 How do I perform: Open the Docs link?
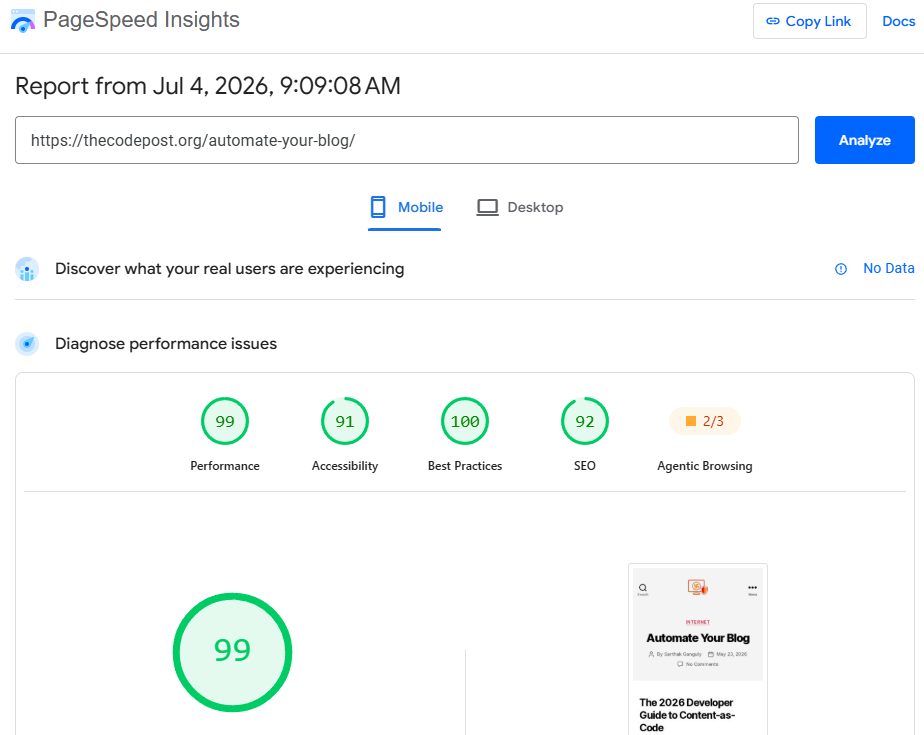898,21
